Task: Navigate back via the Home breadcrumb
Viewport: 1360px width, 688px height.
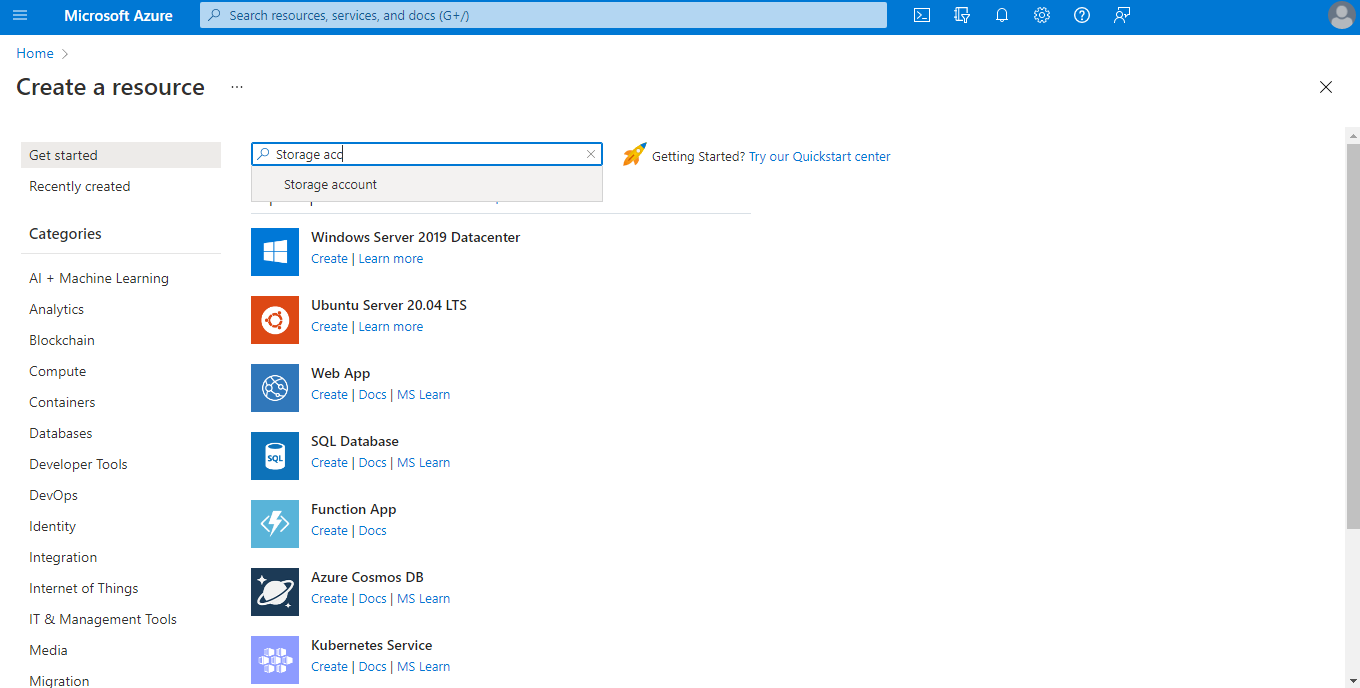Action: click(x=35, y=53)
